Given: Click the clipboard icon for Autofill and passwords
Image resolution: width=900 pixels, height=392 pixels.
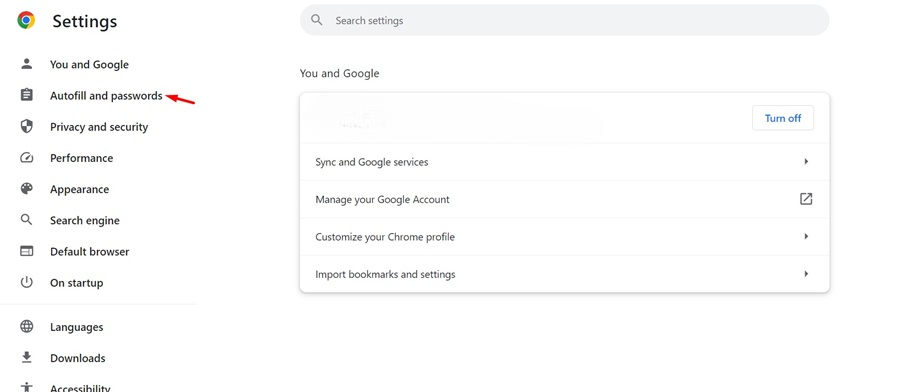Looking at the screenshot, I should tap(26, 95).
